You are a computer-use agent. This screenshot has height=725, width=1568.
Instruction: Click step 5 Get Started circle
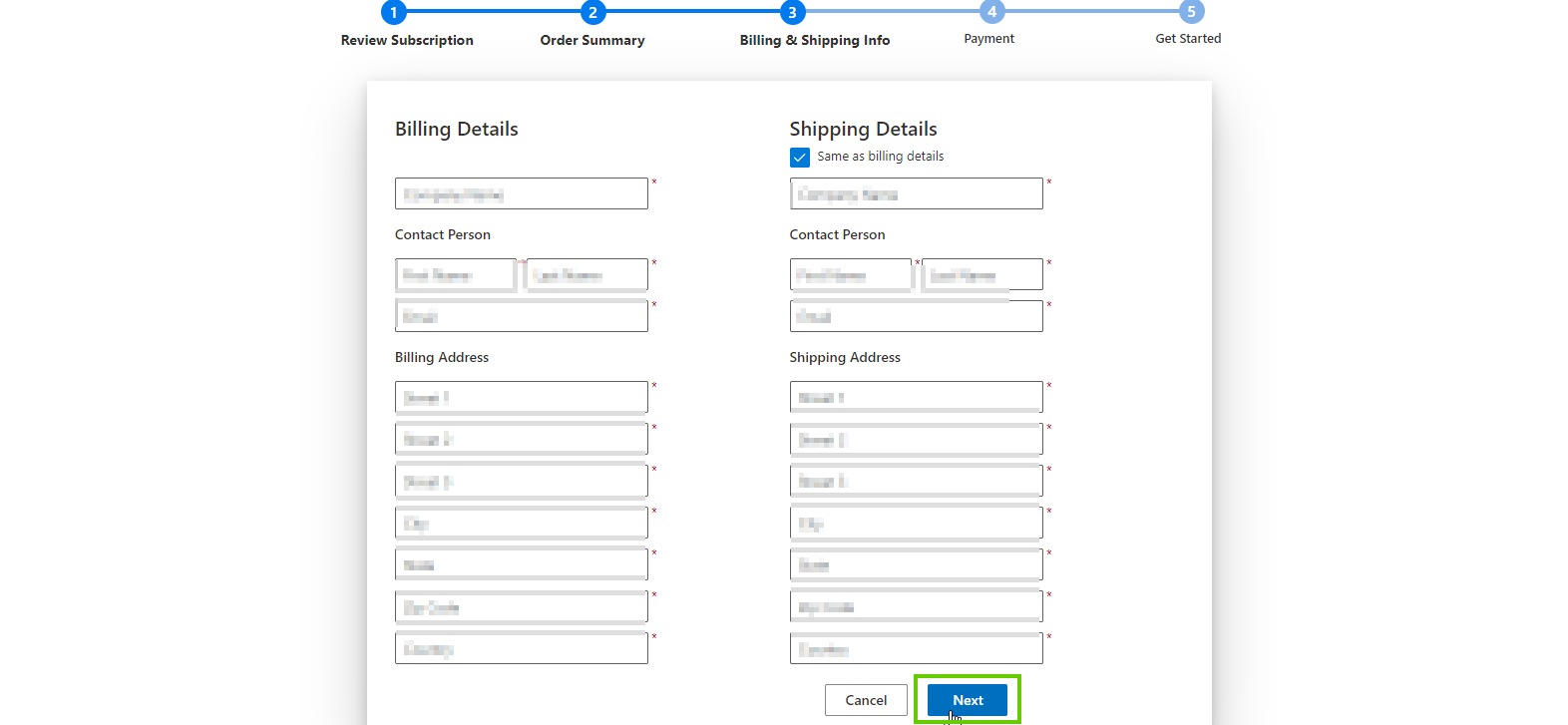[1190, 12]
